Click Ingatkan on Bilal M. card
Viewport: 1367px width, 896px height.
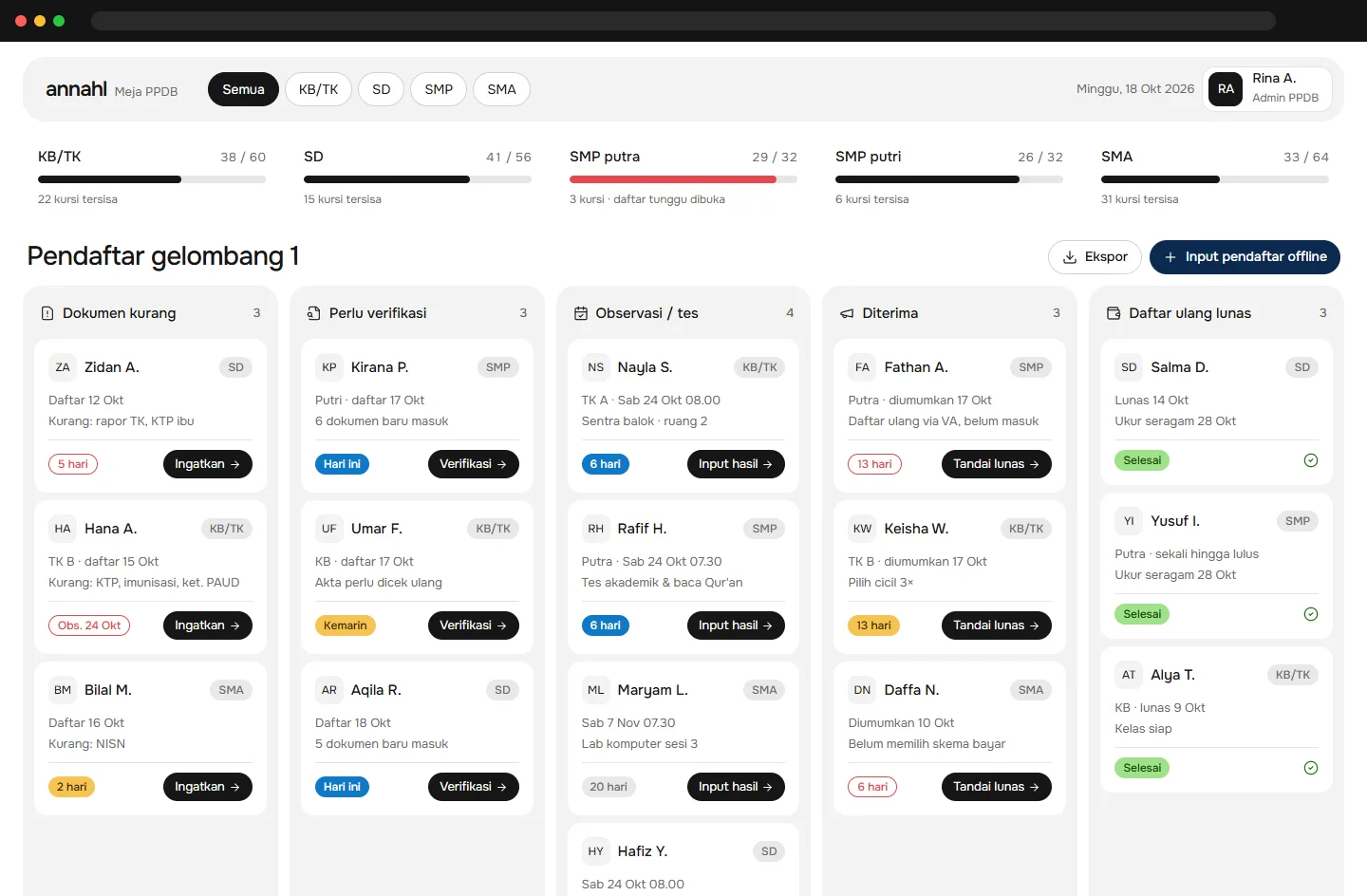(x=207, y=787)
